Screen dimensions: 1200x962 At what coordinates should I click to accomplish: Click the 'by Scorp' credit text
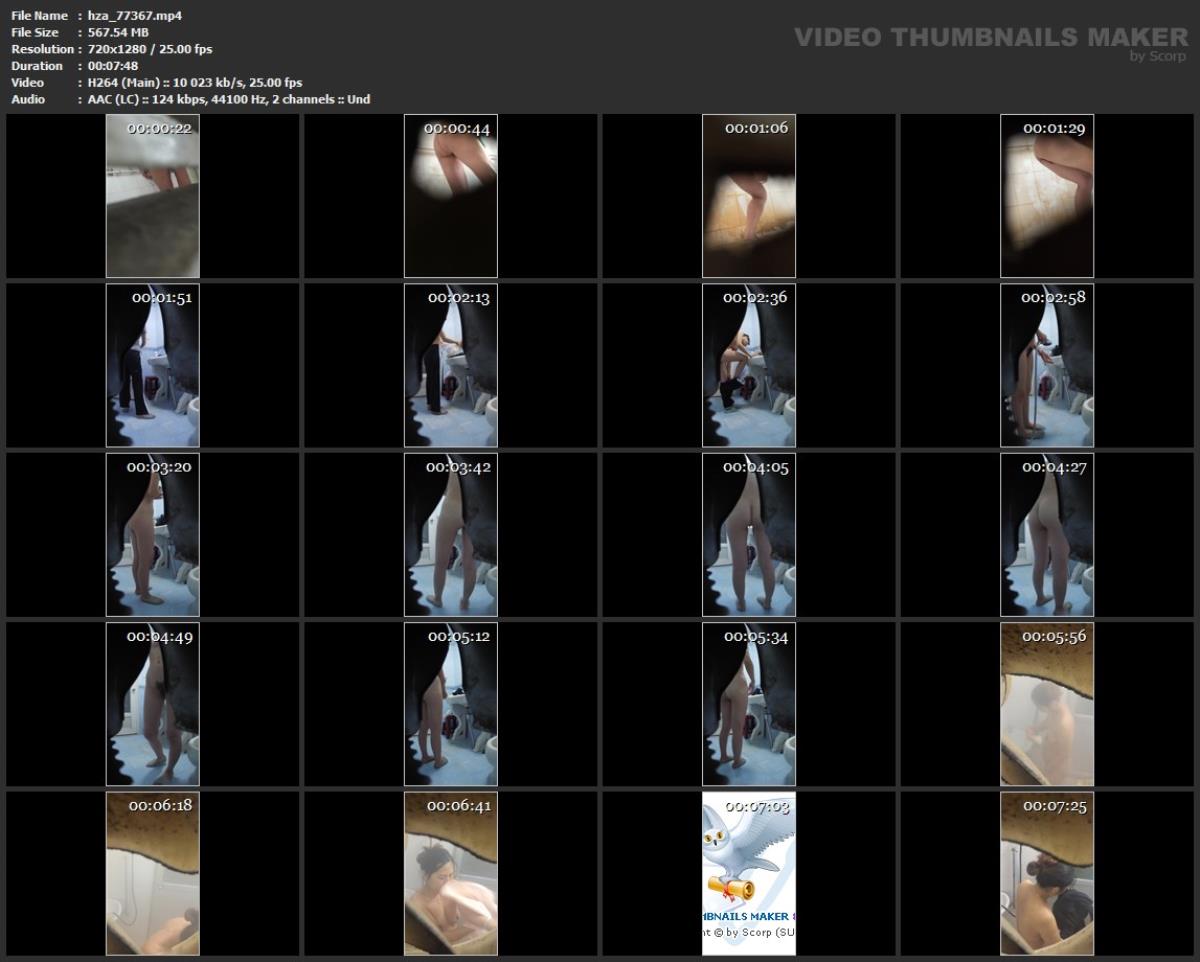point(1144,53)
